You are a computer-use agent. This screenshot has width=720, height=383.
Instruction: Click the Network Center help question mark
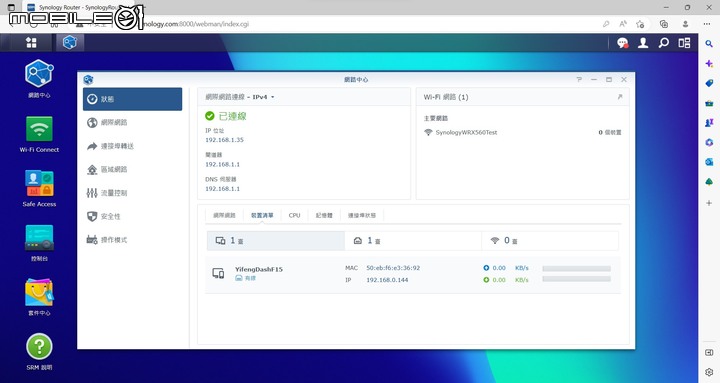tap(579, 79)
